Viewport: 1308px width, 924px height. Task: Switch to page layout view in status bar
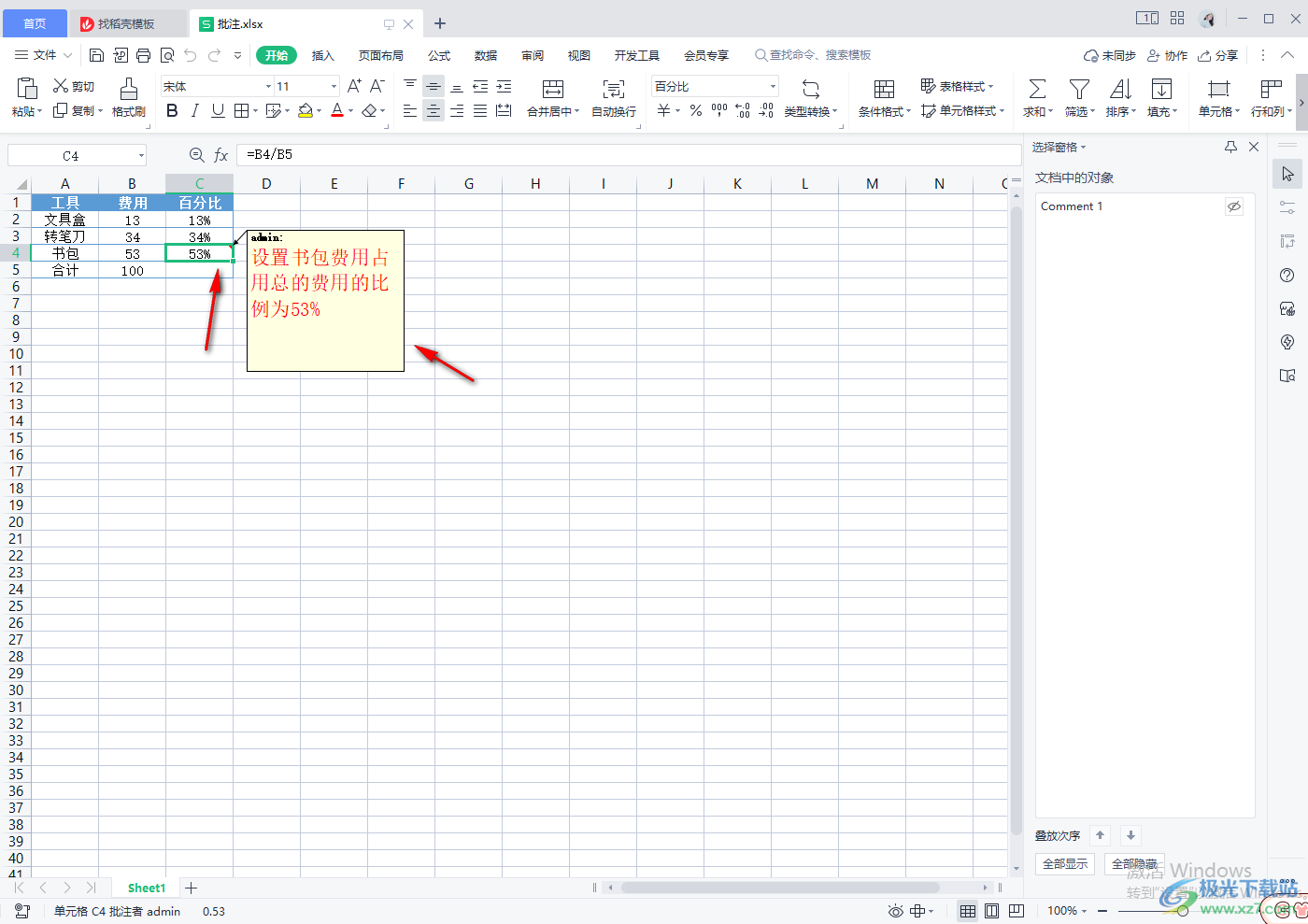pyautogui.click(x=992, y=911)
